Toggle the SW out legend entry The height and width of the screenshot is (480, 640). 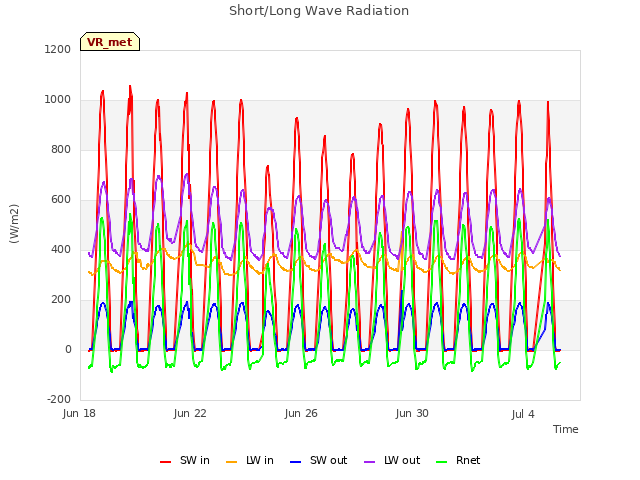(318, 460)
